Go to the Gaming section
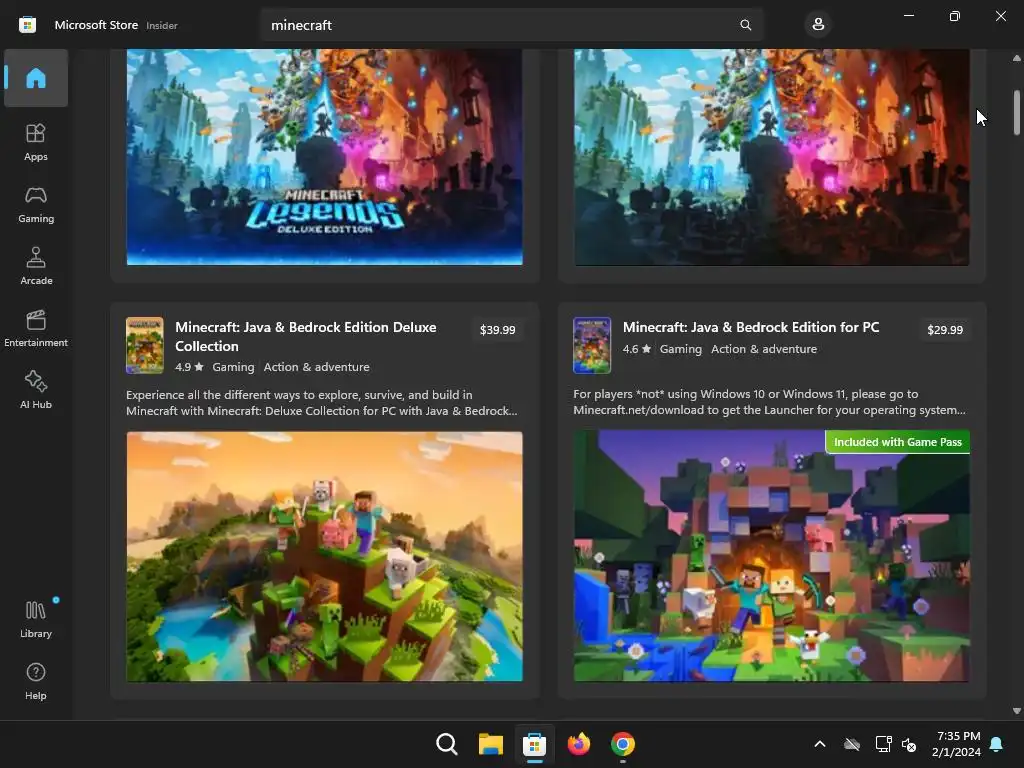Screen dimensions: 1024x768 (36, 204)
